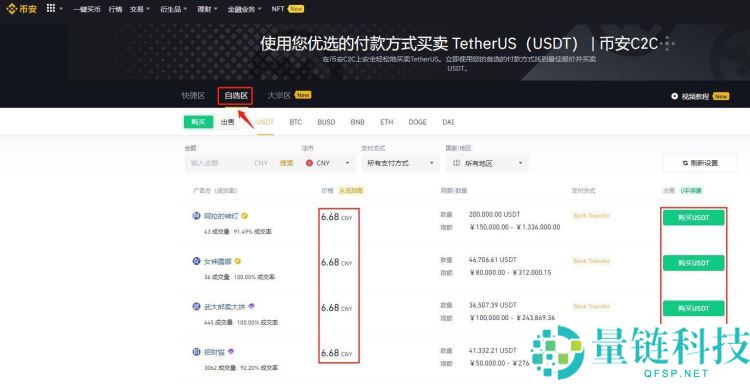The width and height of the screenshot is (750, 384).
Task: Select the BUSD coin tab
Action: coord(326,122)
